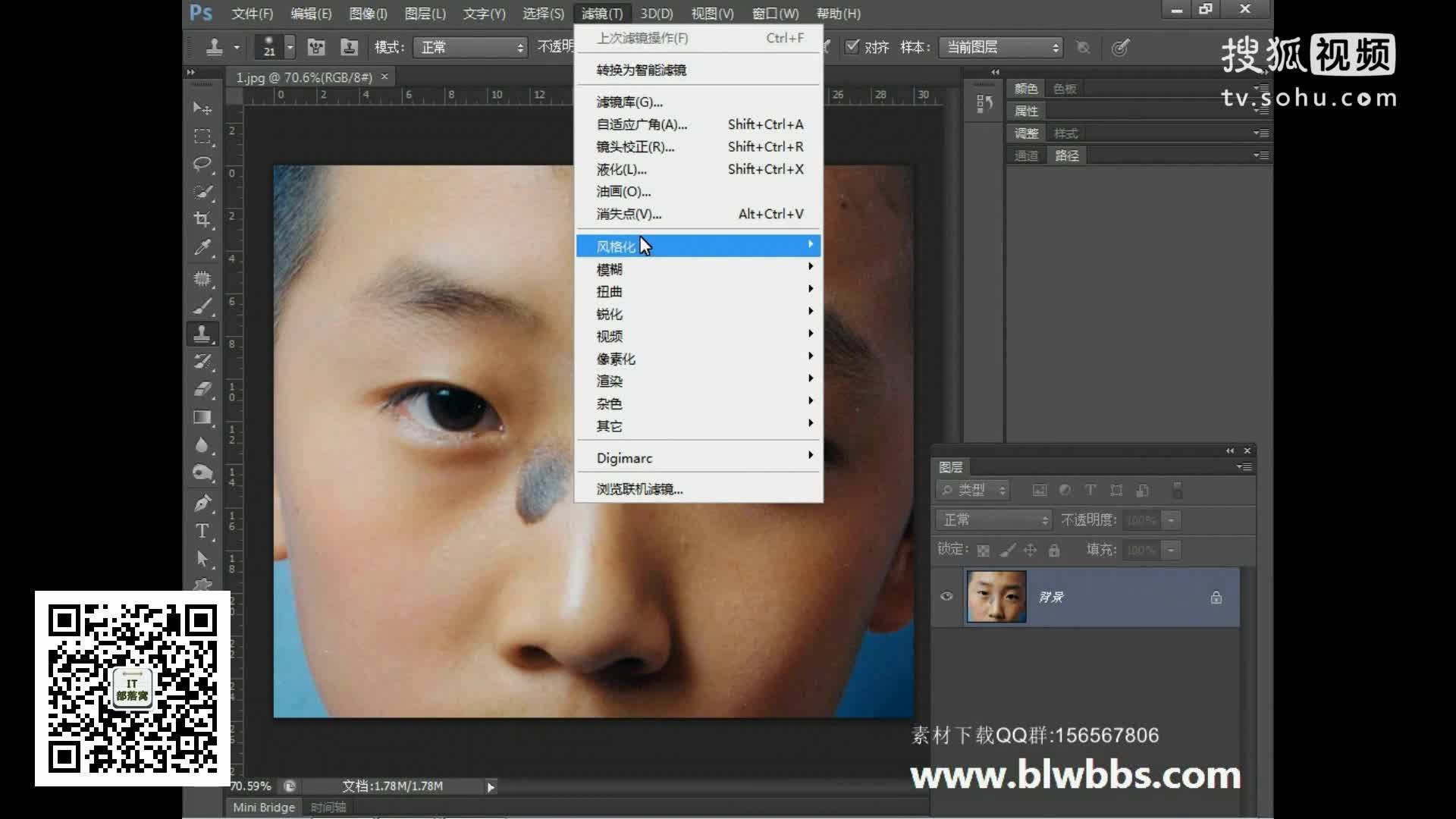Screen dimensions: 1456x819
Task: Open the Blur filter submenu
Action: tap(698, 269)
